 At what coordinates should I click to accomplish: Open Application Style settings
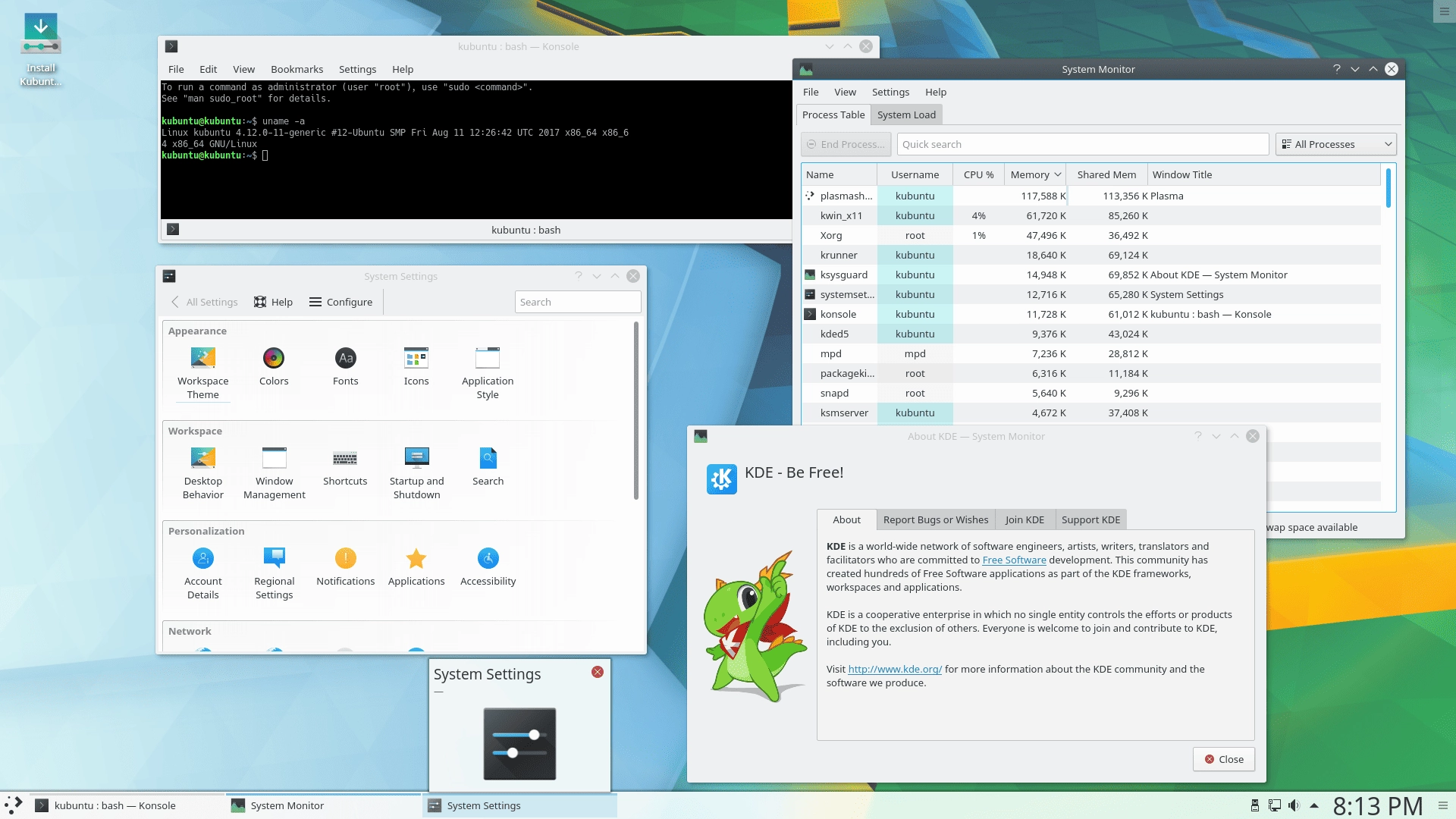488,372
